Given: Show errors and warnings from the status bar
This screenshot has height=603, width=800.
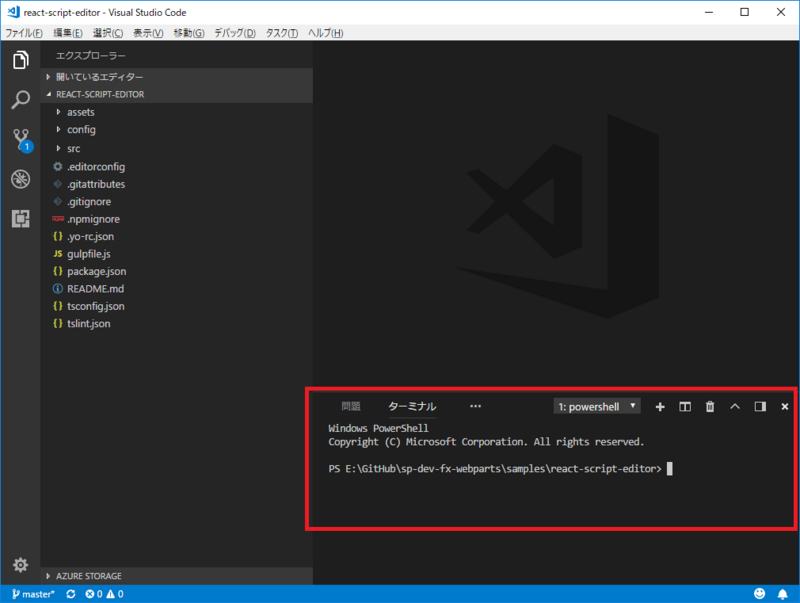Looking at the screenshot, I should pos(102,593).
